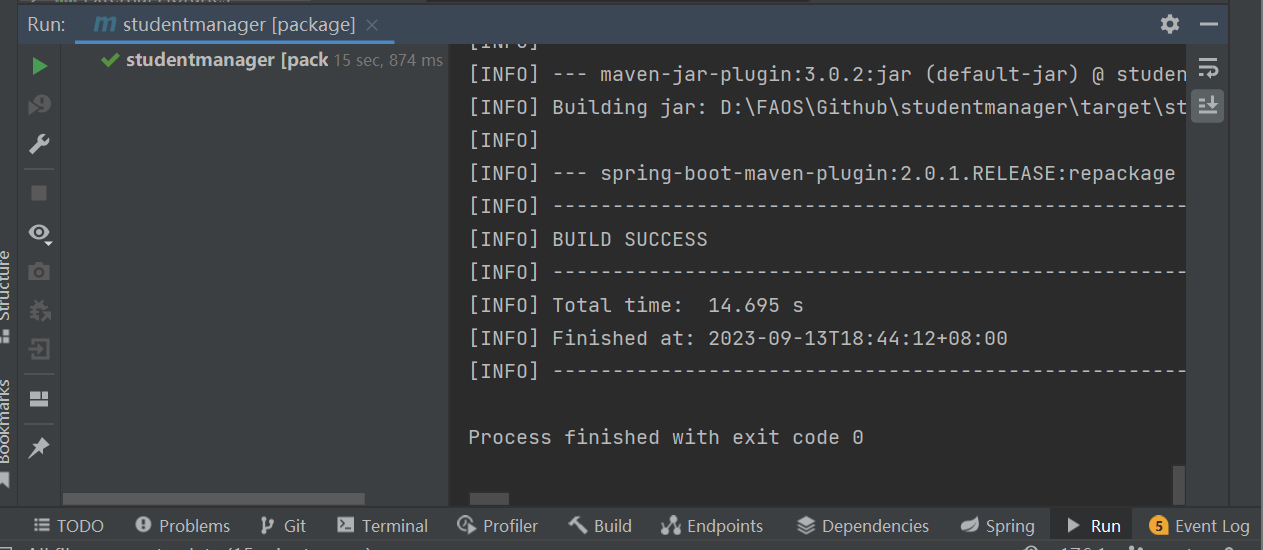Click the 'Run:' panel label

(46, 24)
